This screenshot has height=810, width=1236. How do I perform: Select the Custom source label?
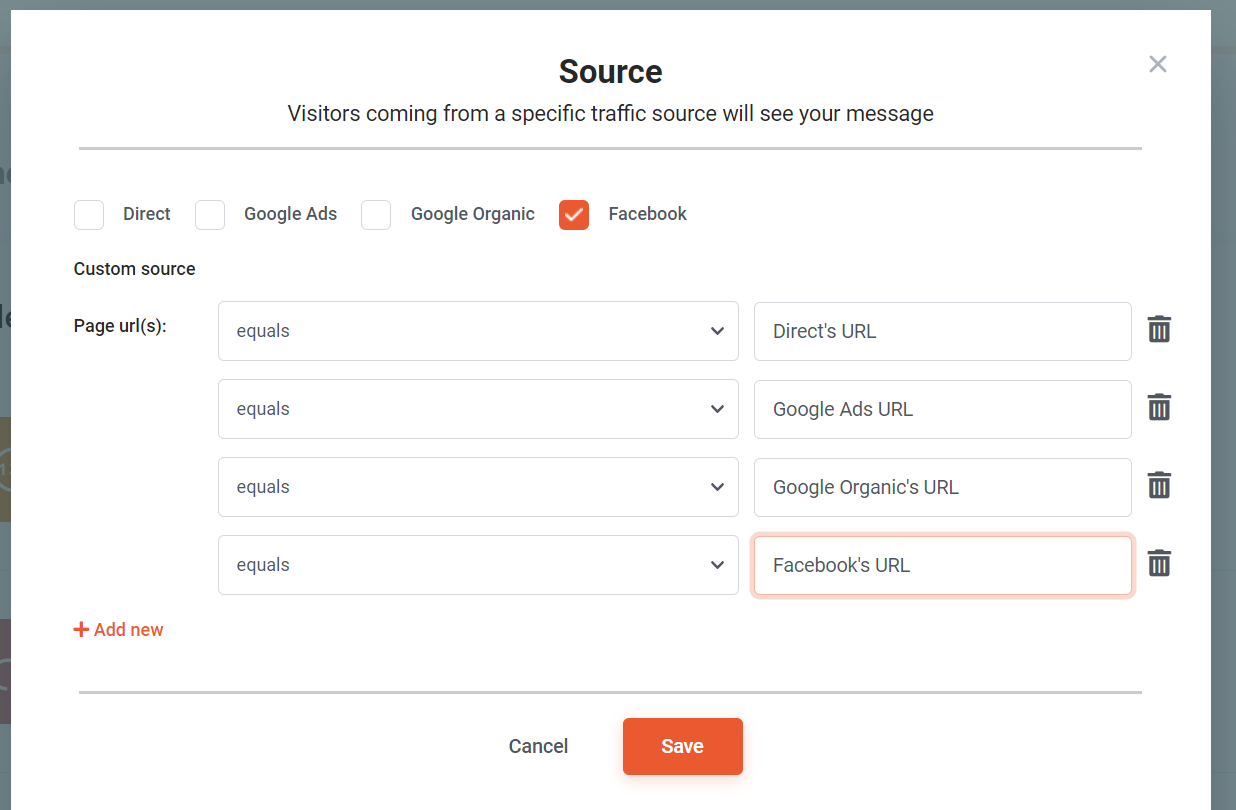135,269
